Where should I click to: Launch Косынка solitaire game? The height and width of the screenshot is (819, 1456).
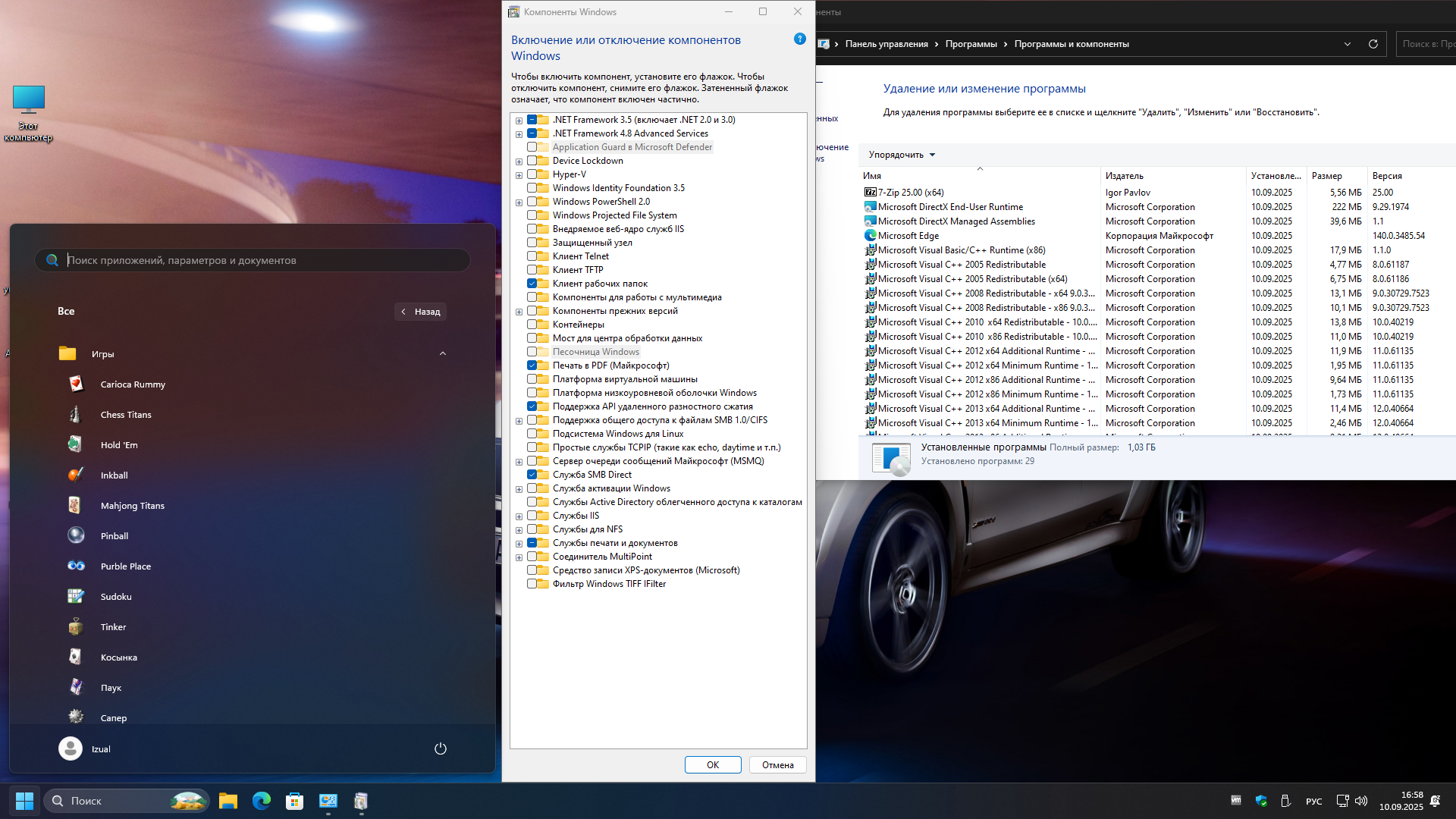76,657
